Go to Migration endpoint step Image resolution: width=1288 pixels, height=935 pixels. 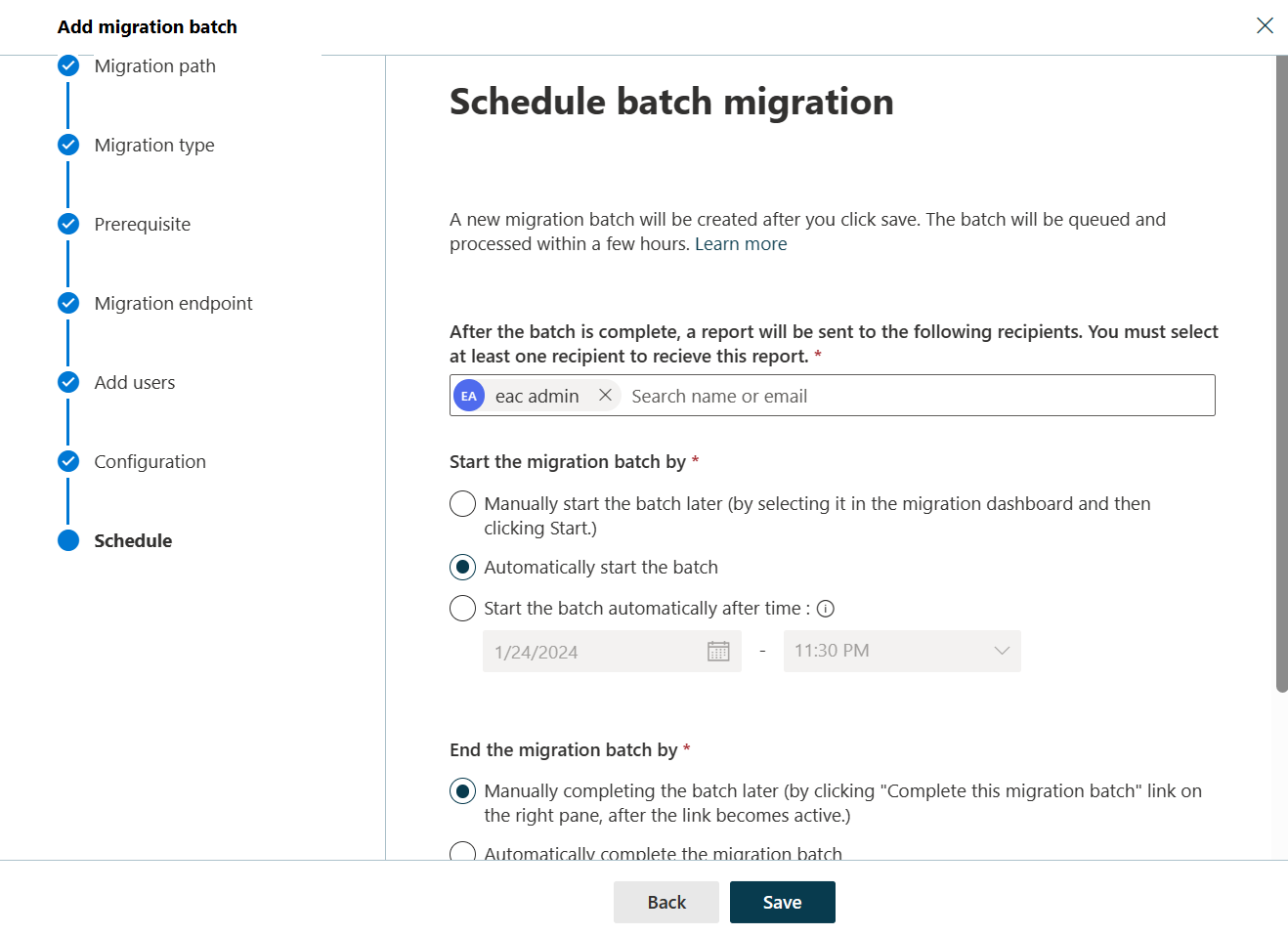coord(174,303)
